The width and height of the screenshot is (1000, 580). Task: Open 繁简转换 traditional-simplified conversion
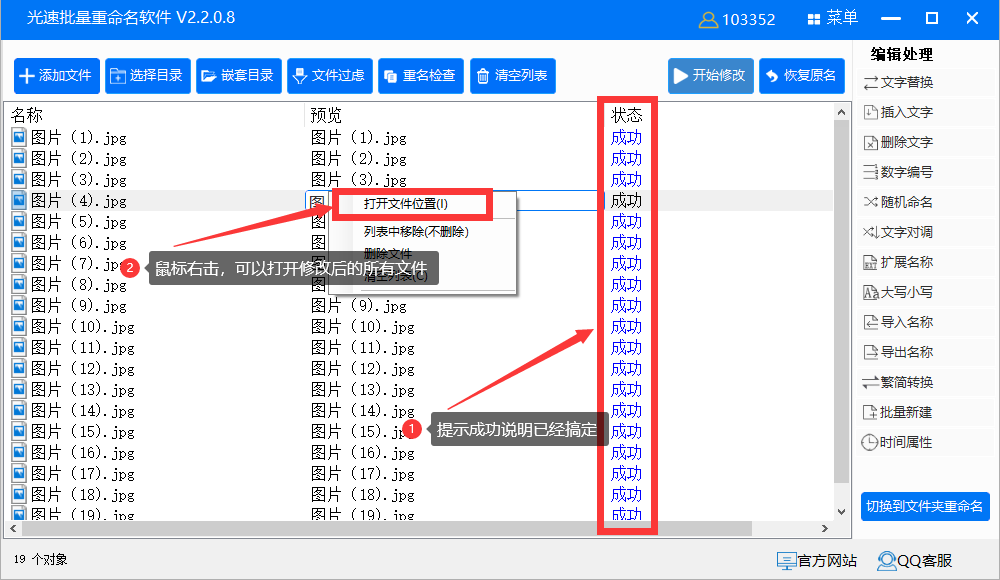click(x=898, y=382)
